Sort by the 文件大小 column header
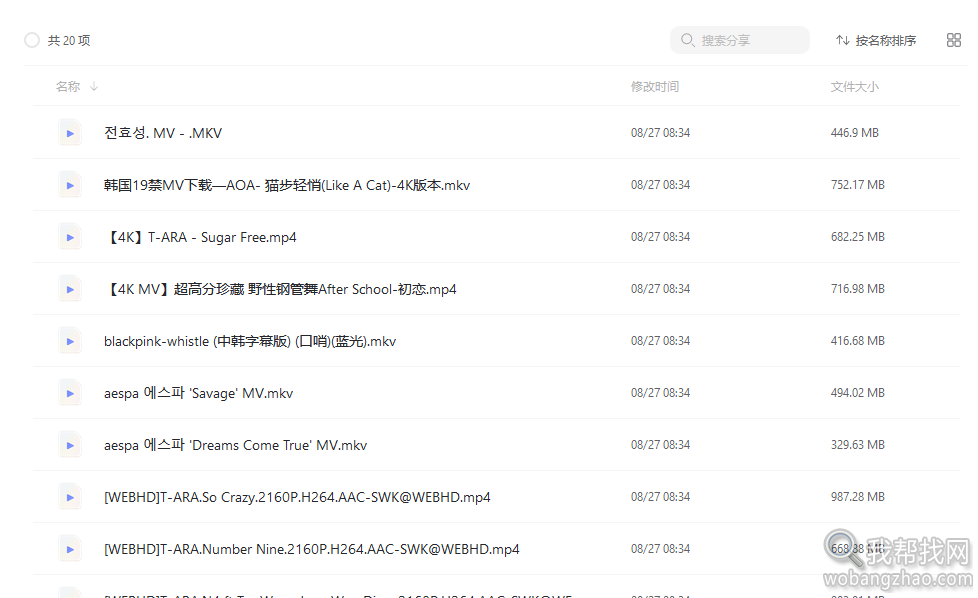Image resolution: width=978 pixels, height=598 pixels. [855, 87]
